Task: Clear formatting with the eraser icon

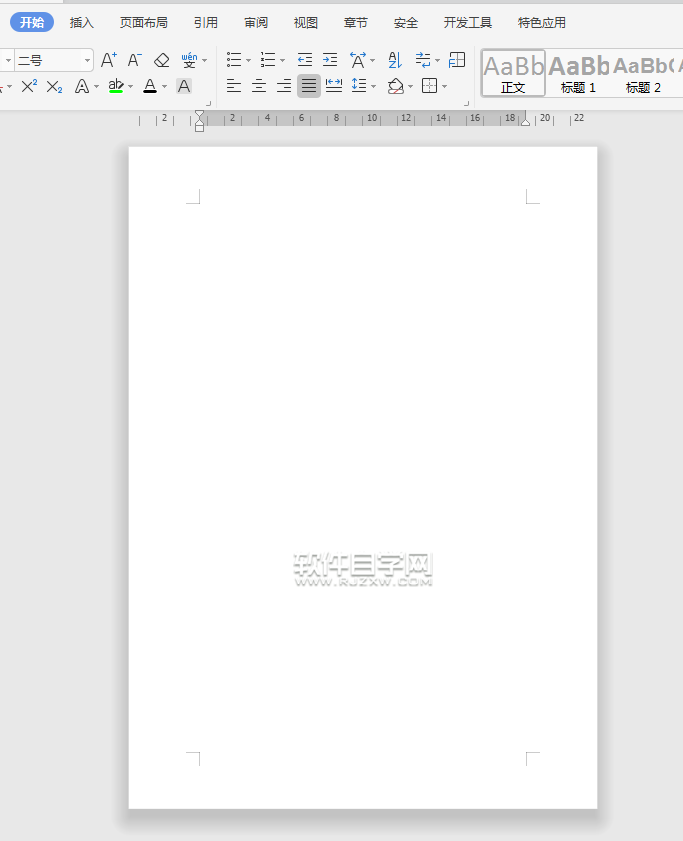Action: point(162,60)
